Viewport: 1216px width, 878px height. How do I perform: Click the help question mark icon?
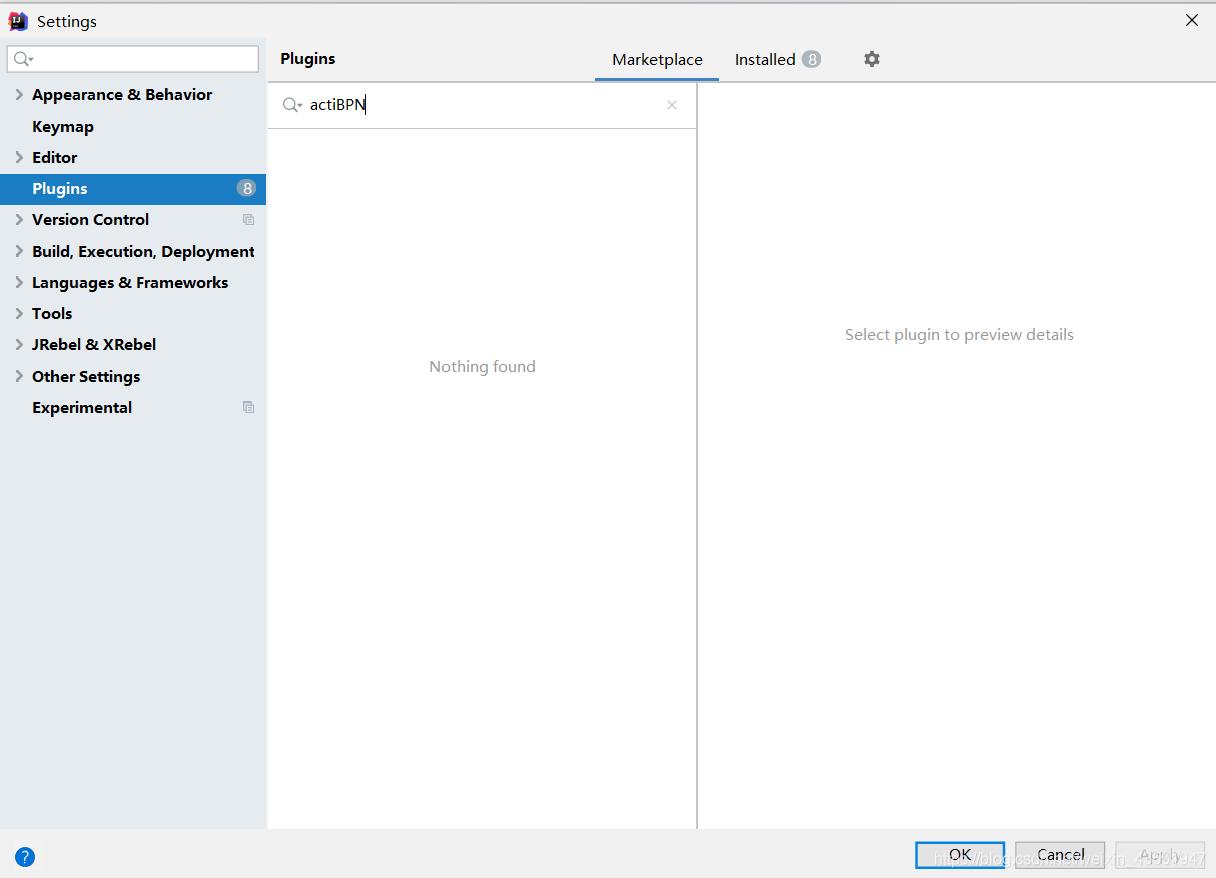(25, 856)
